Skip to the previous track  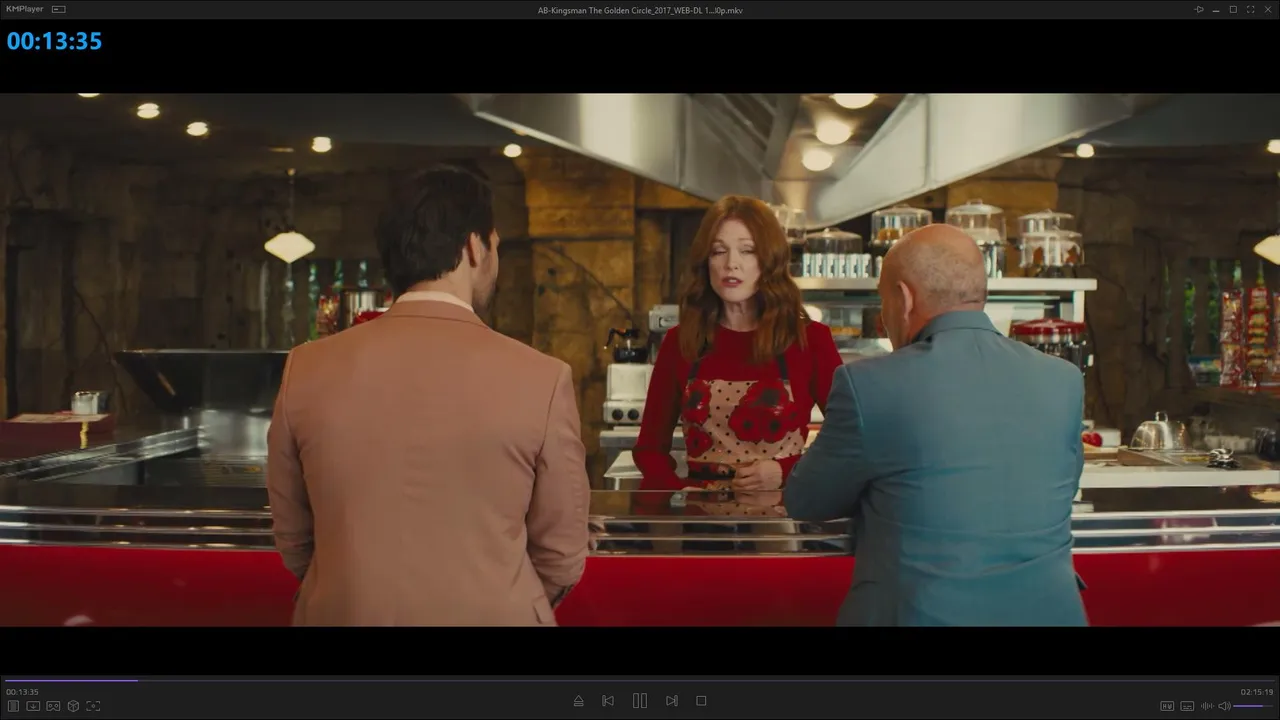click(608, 701)
